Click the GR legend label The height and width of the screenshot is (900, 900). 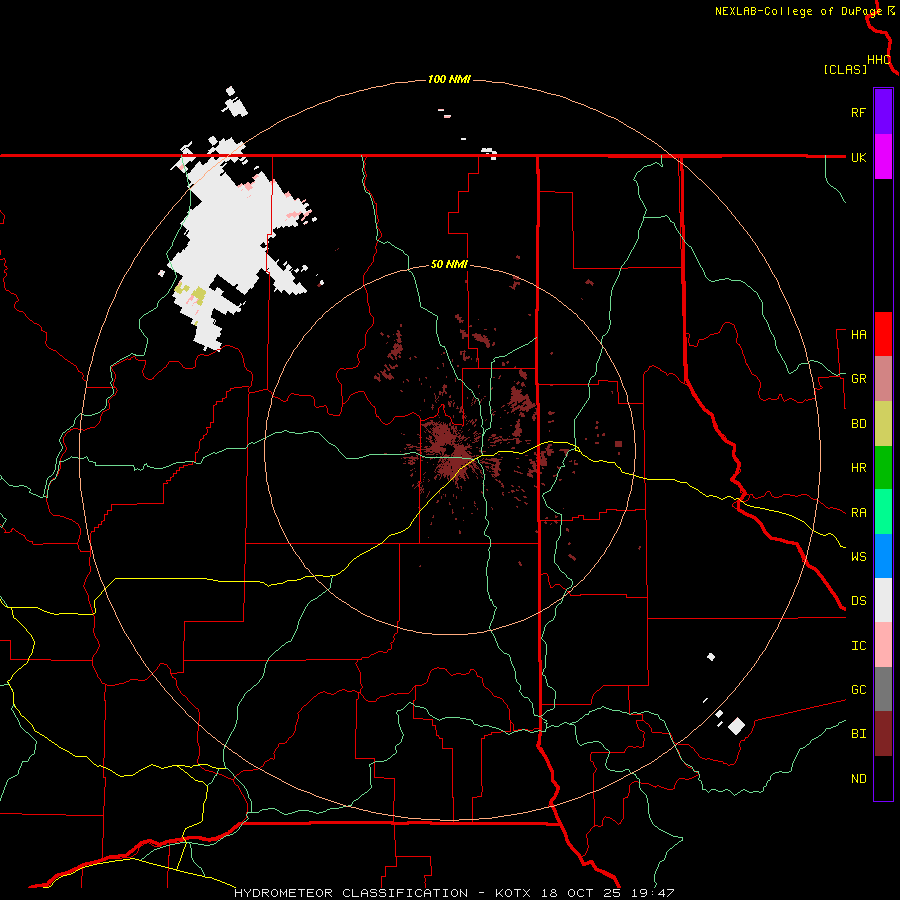click(858, 379)
